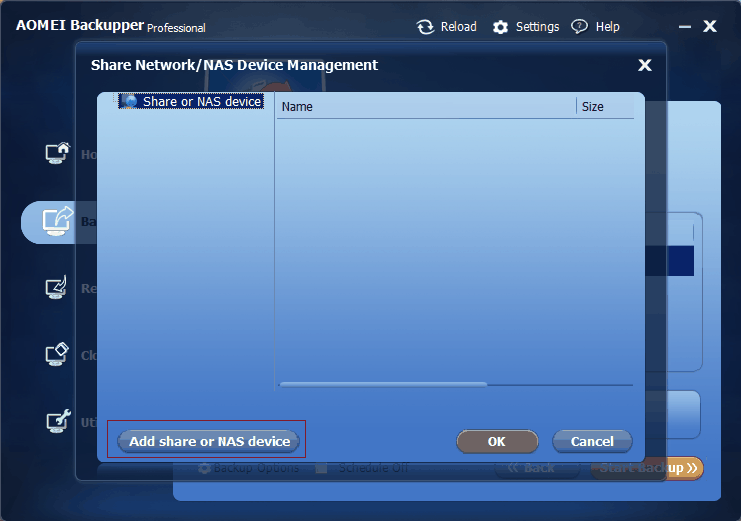Click the Reload text label

point(458,27)
